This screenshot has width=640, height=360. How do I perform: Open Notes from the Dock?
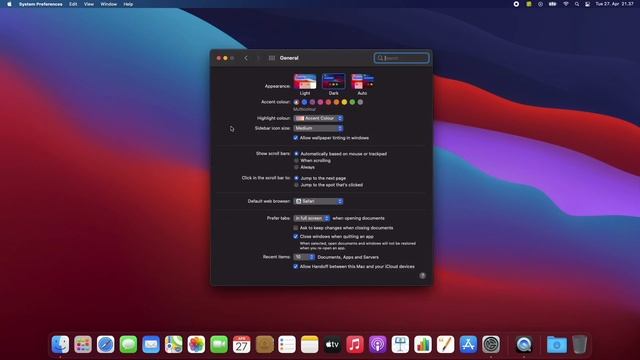309,344
